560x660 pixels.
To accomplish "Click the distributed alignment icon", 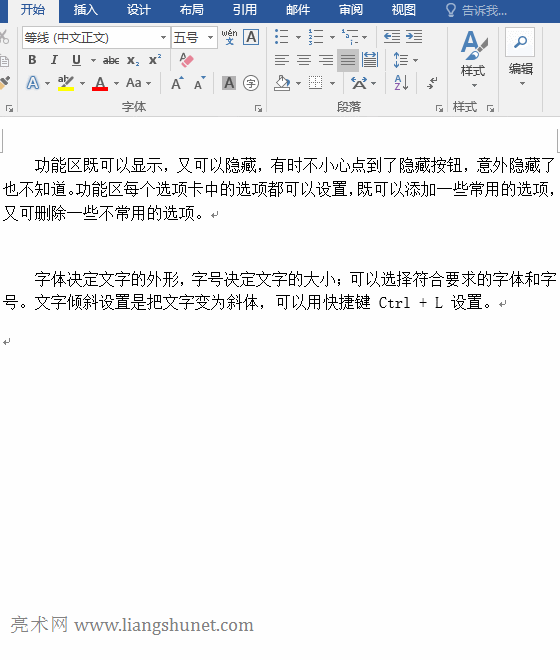I will click(x=370, y=60).
